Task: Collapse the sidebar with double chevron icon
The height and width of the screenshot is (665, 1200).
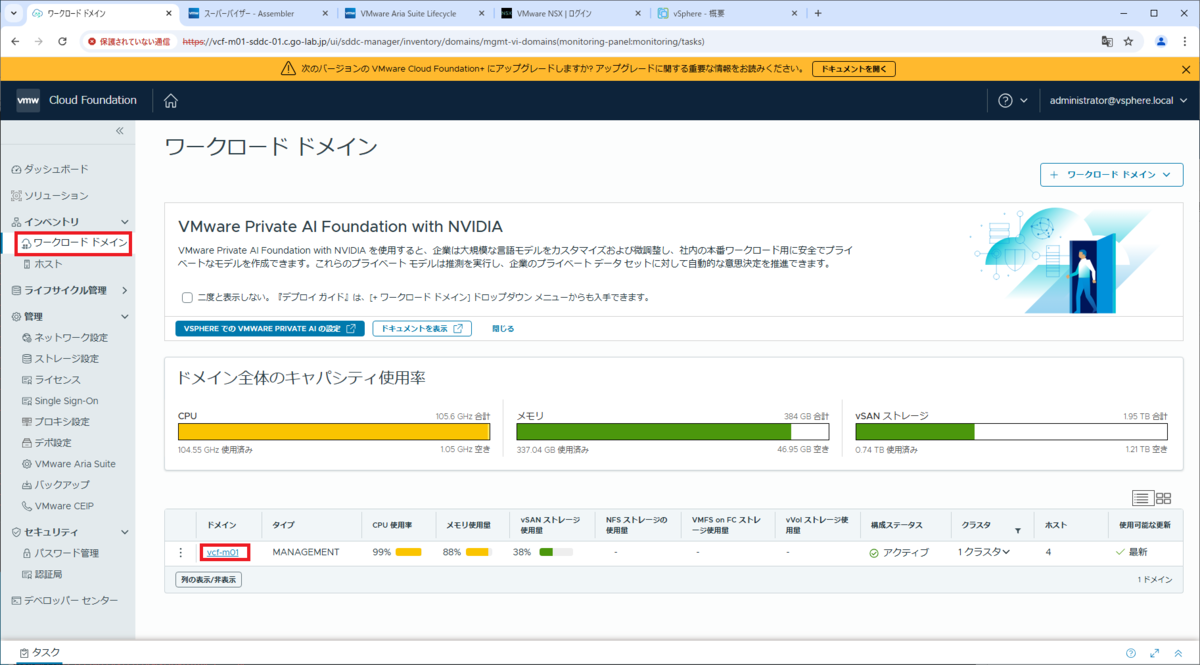Action: [119, 131]
